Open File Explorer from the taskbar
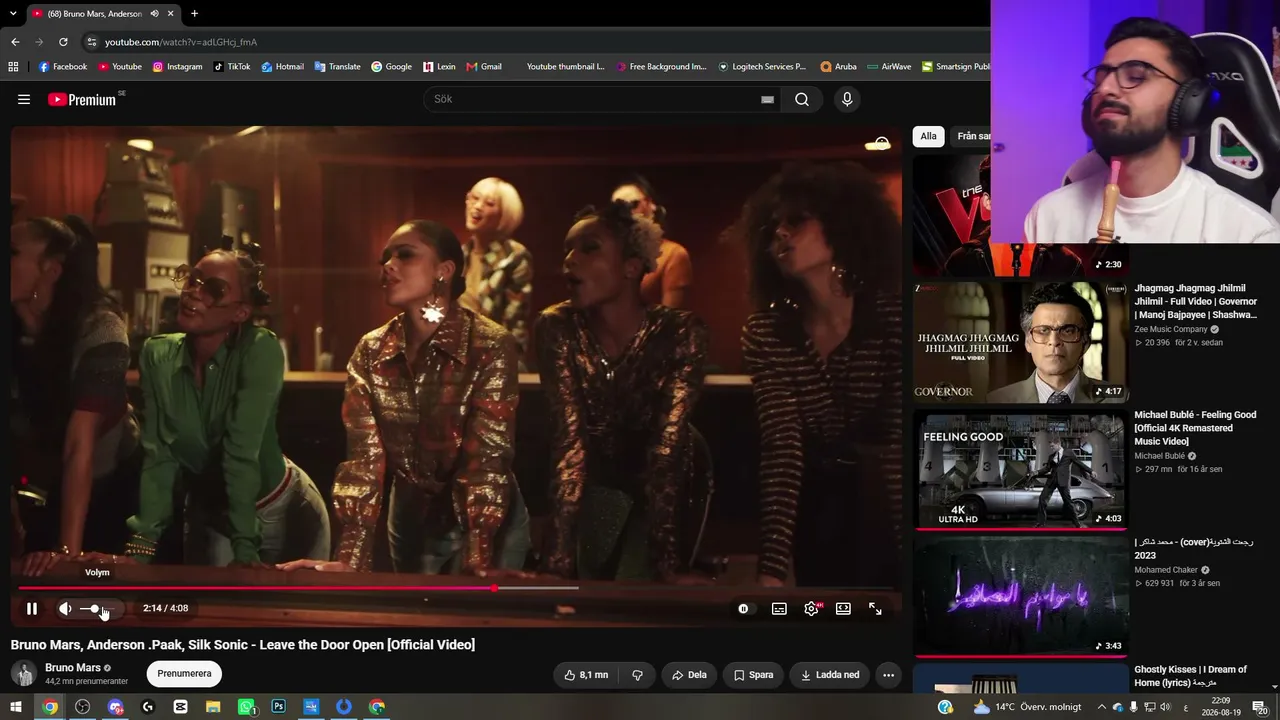Image resolution: width=1280 pixels, height=720 pixels. [213, 707]
